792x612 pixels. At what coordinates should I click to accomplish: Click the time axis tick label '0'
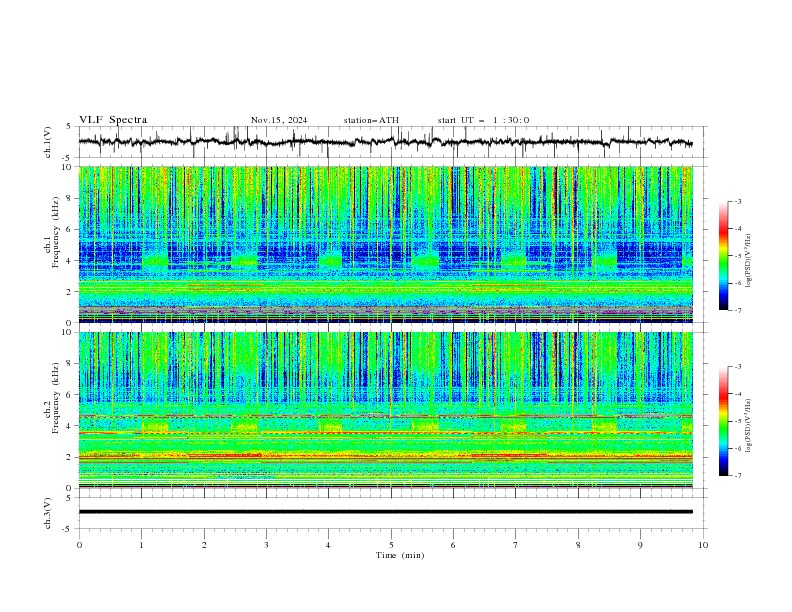point(79,545)
